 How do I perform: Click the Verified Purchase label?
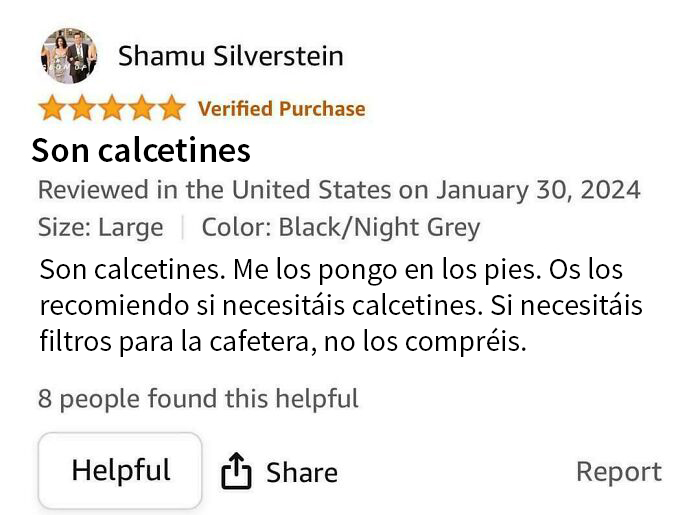coord(282,109)
